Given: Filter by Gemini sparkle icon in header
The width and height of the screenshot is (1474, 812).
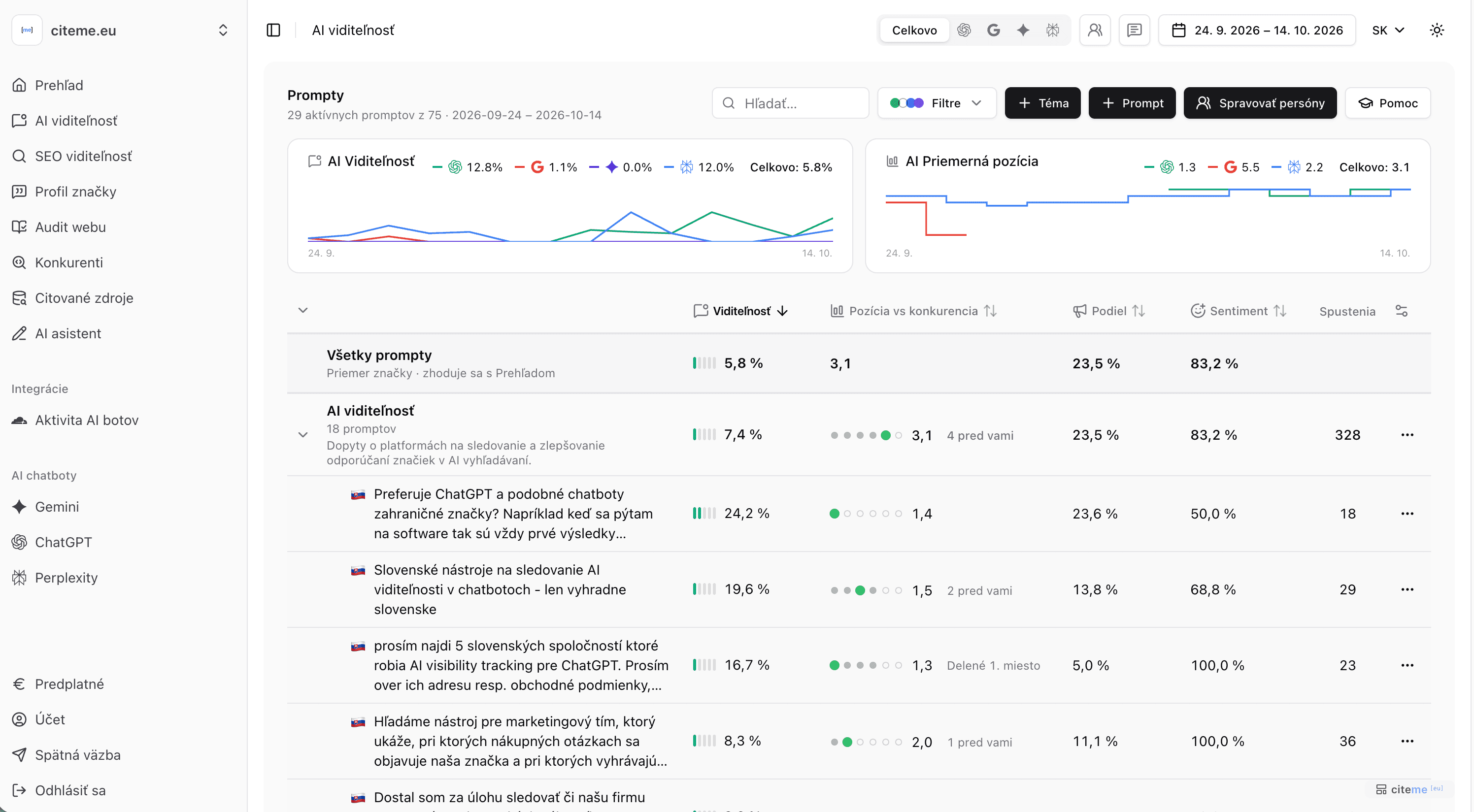Looking at the screenshot, I should click(x=1023, y=30).
